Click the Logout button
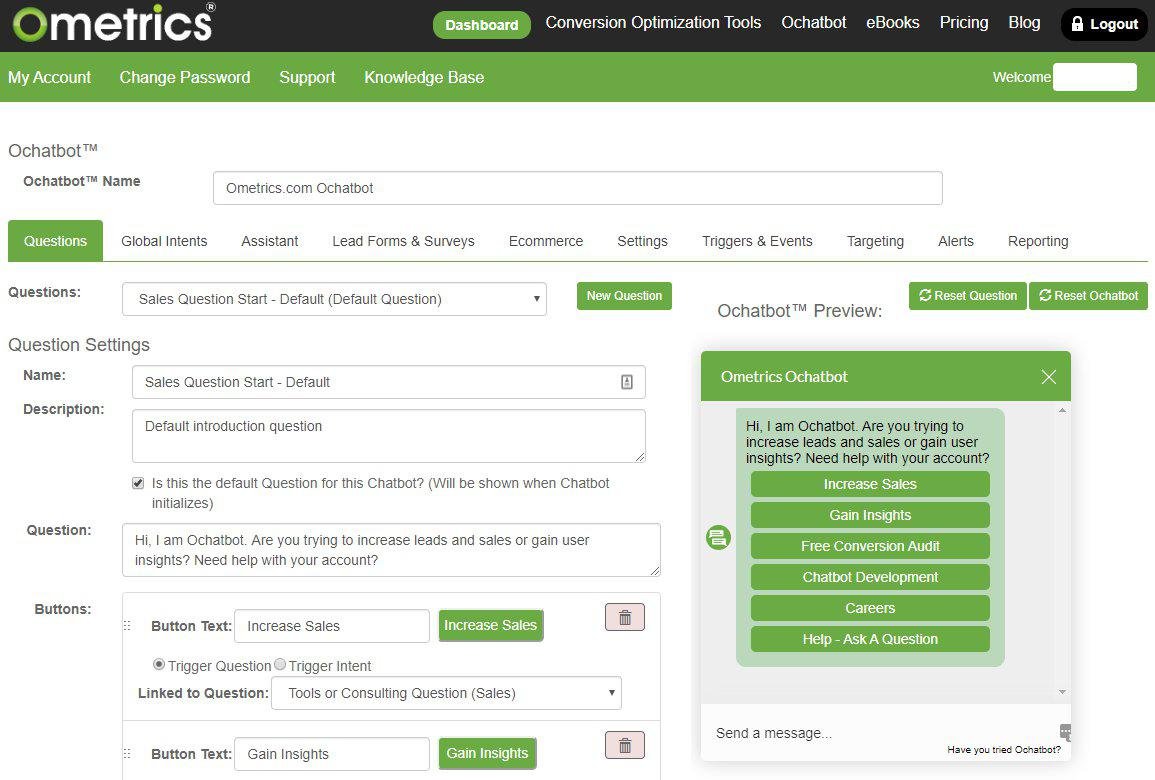Viewport: 1155px width, 780px height. click(x=1104, y=24)
